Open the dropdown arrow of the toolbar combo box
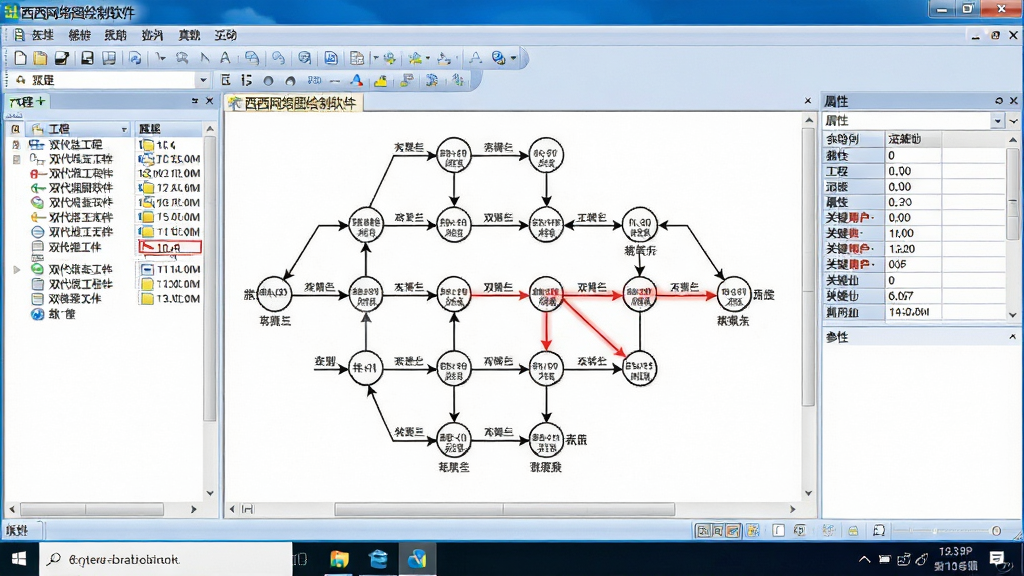Screen dimensions: 1024x576 (x=203, y=80)
